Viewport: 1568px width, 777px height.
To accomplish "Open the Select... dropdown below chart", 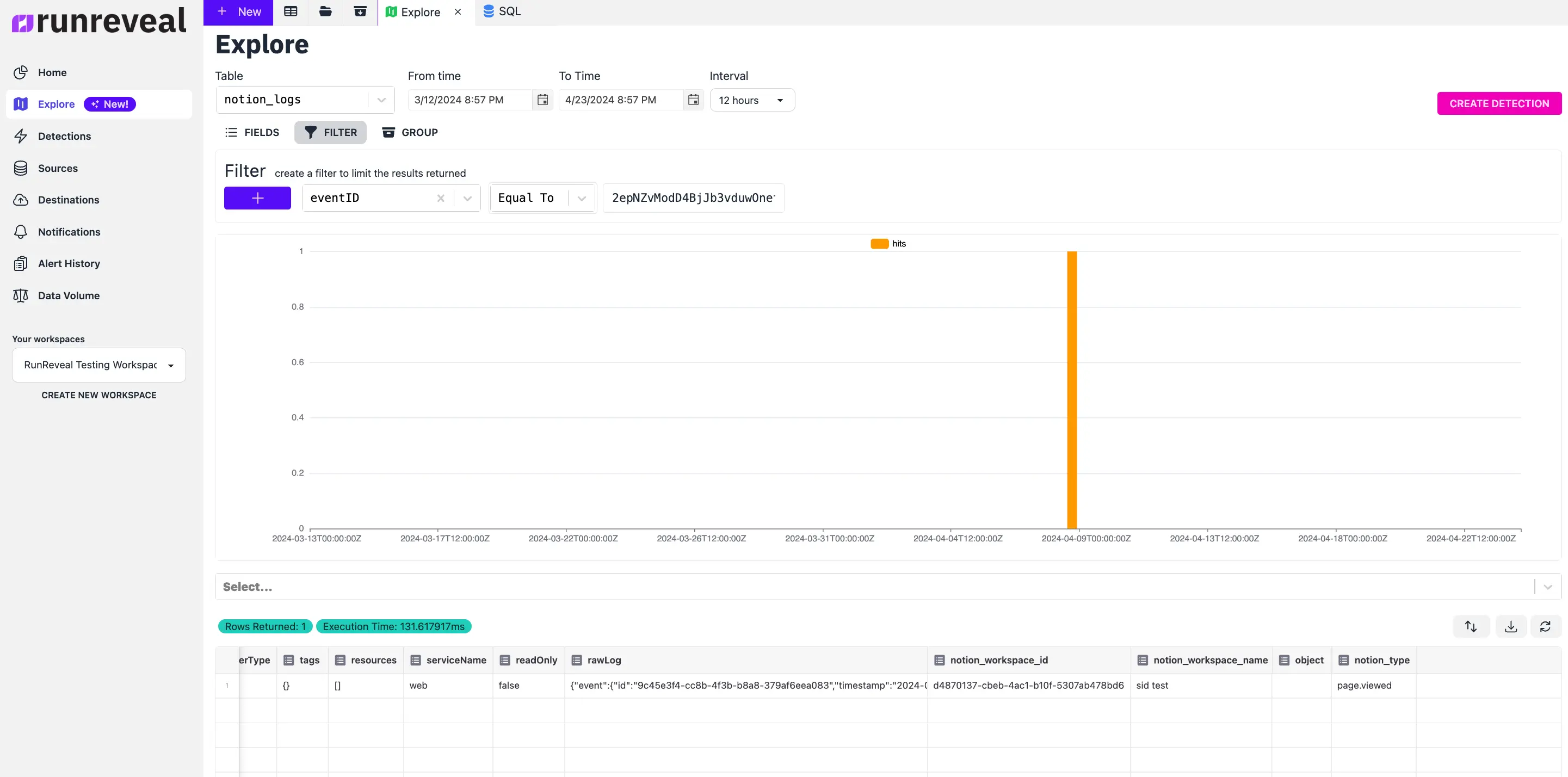I will (x=888, y=587).
